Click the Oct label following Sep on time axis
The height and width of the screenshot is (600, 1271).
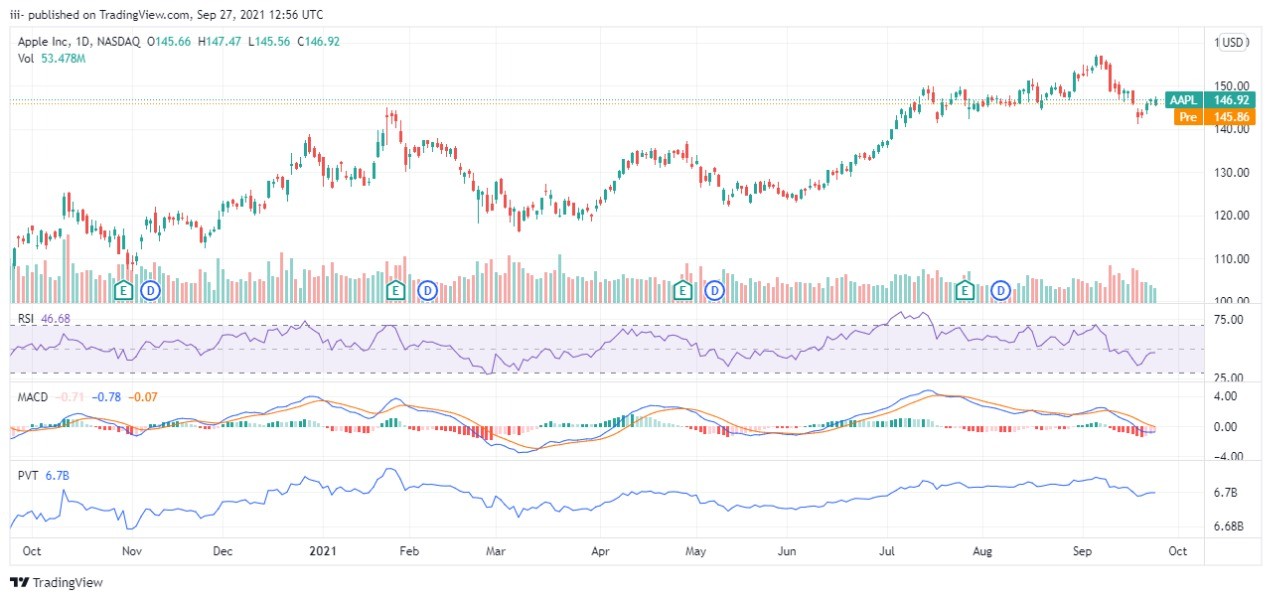point(1178,551)
